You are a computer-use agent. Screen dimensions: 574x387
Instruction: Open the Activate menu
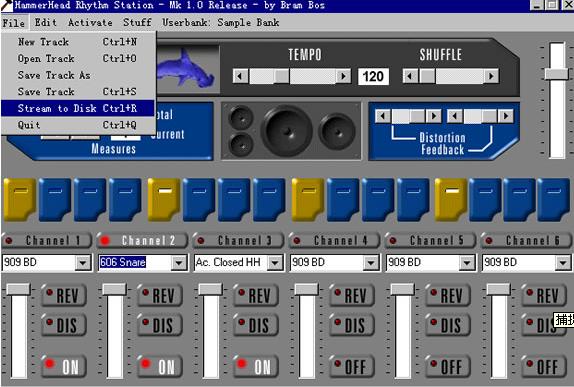coord(90,23)
